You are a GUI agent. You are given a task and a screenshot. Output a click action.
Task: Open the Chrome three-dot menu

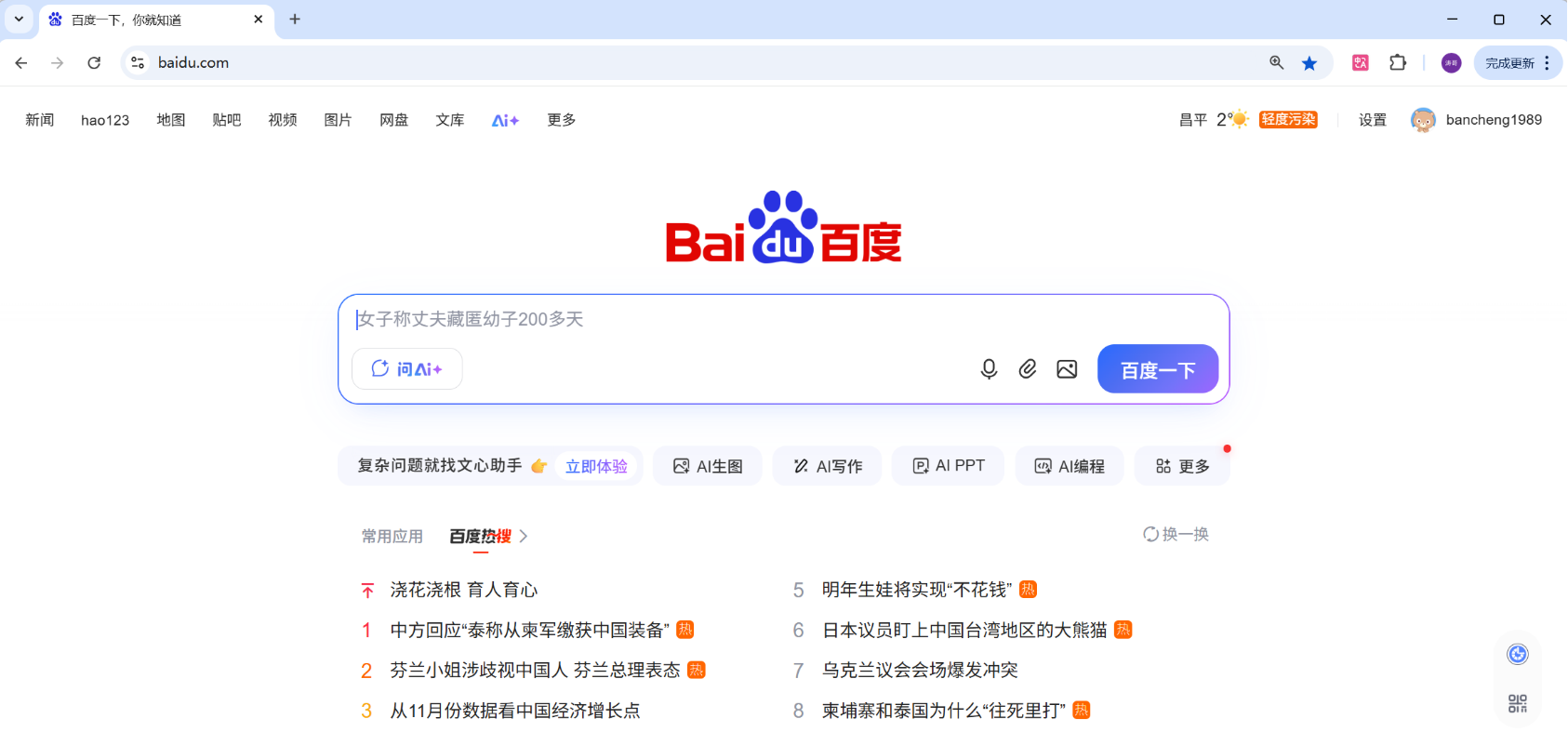(x=1548, y=62)
